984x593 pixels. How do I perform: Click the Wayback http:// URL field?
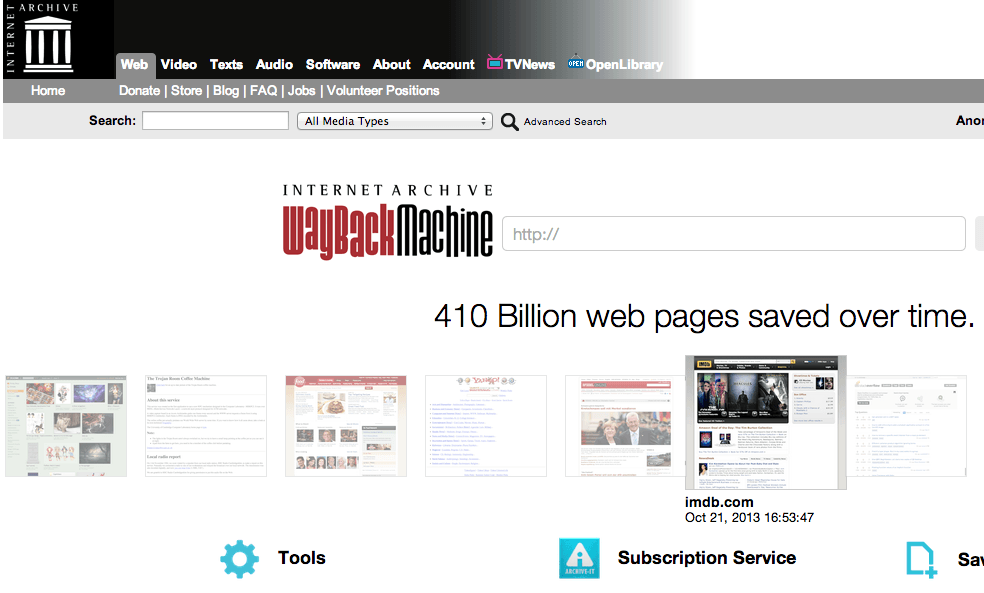pyautogui.click(x=734, y=234)
